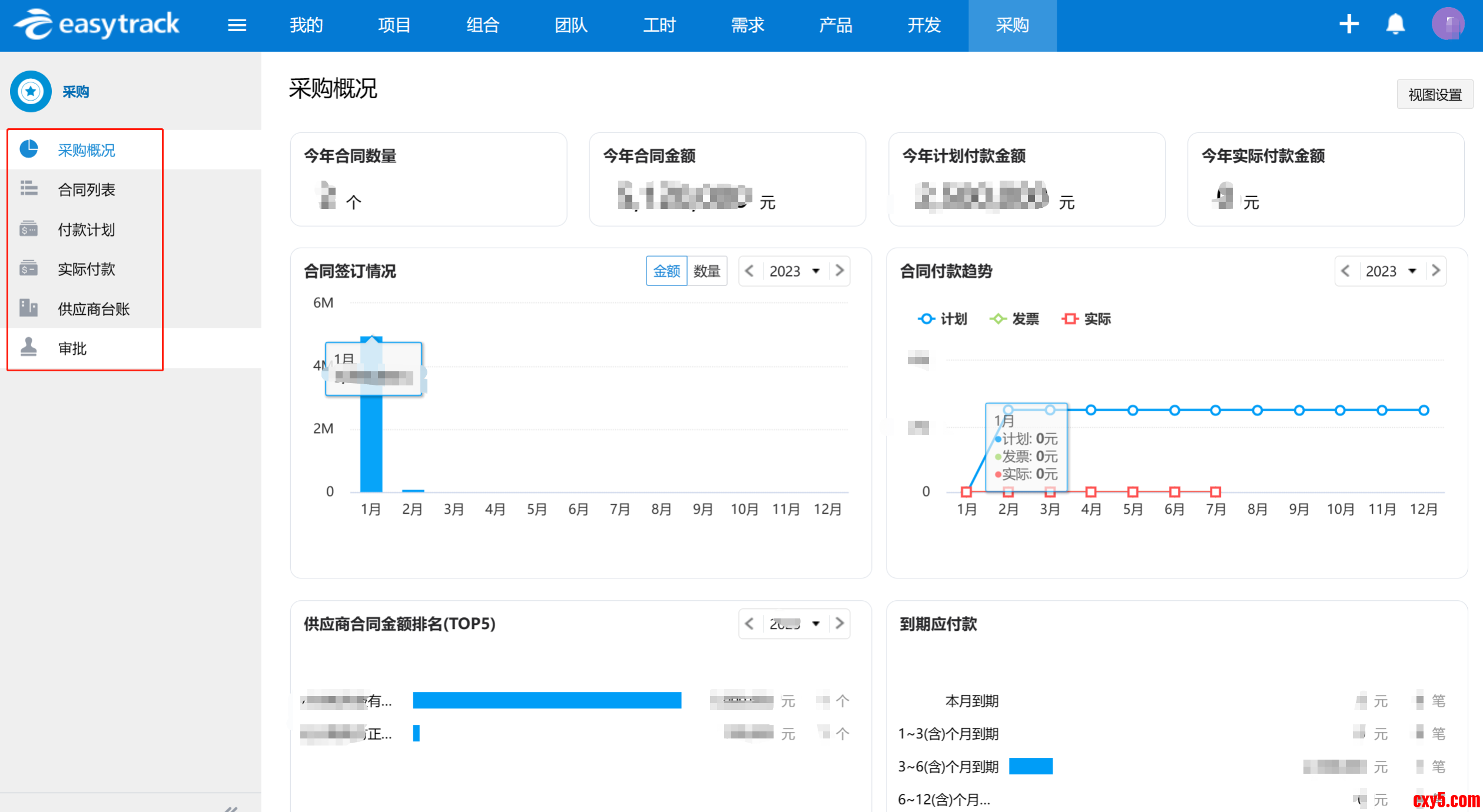Switch contract chart to 数量
Viewport: 1483px width, 812px height.
[x=706, y=271]
